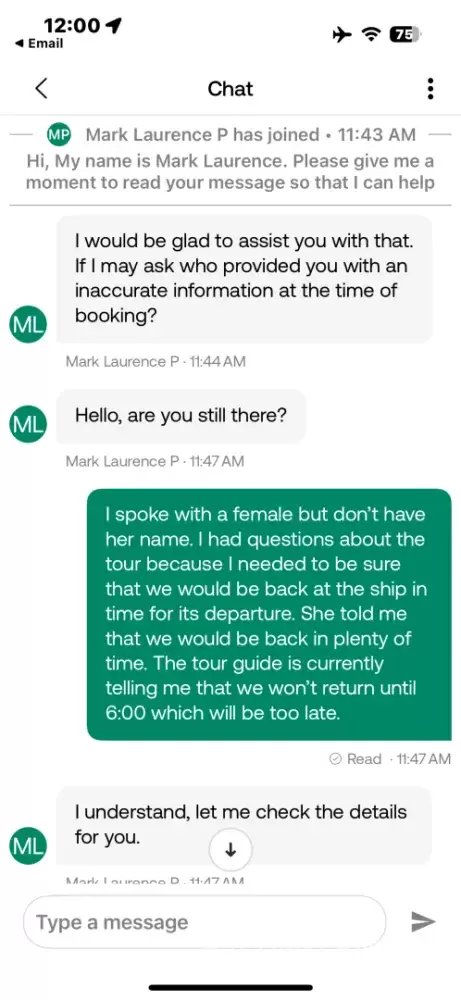The image size is (461, 1000).
Task: Tap the Chat title header
Action: (x=230, y=89)
